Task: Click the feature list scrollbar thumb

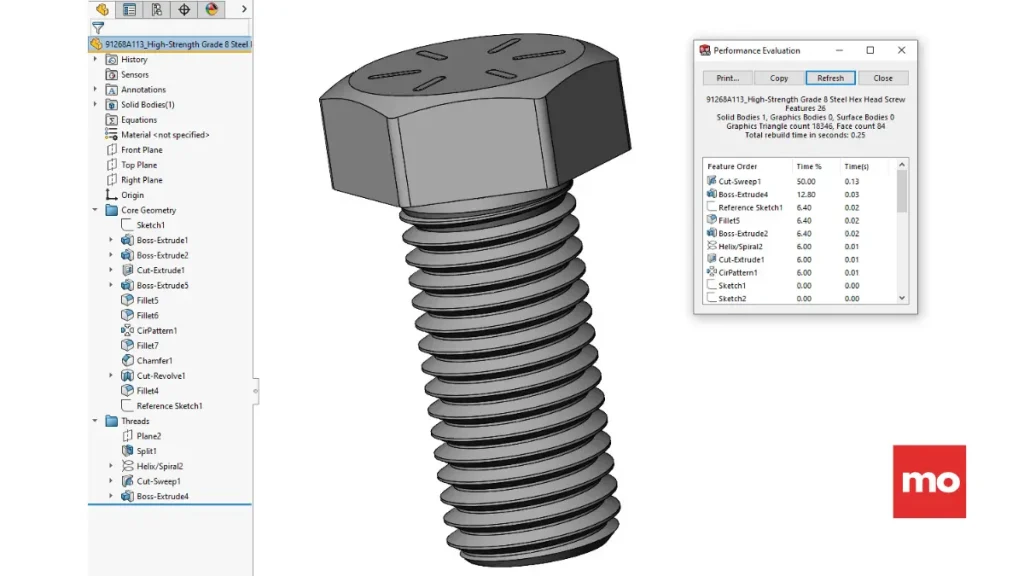Action: (902, 191)
